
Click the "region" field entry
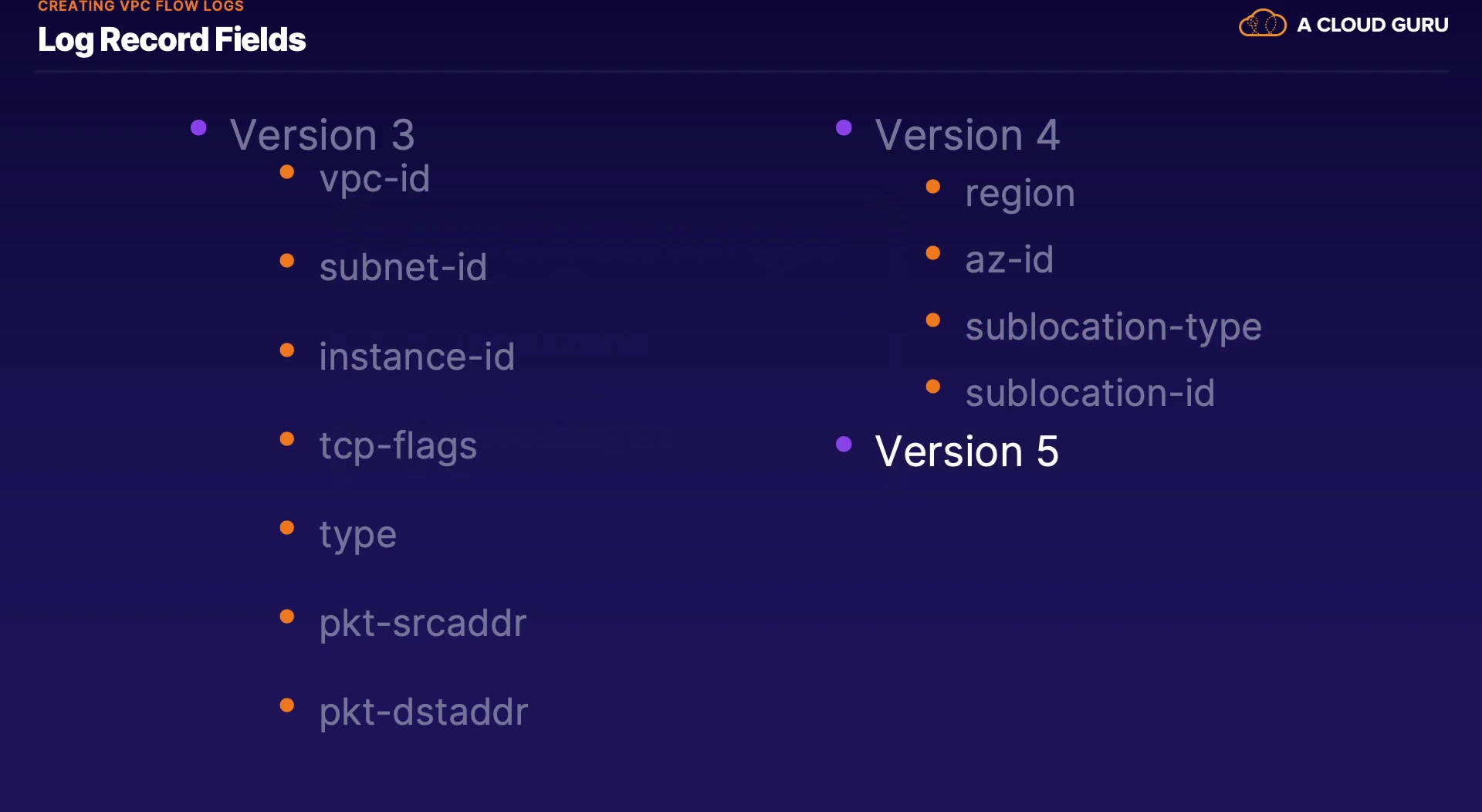coord(1020,194)
